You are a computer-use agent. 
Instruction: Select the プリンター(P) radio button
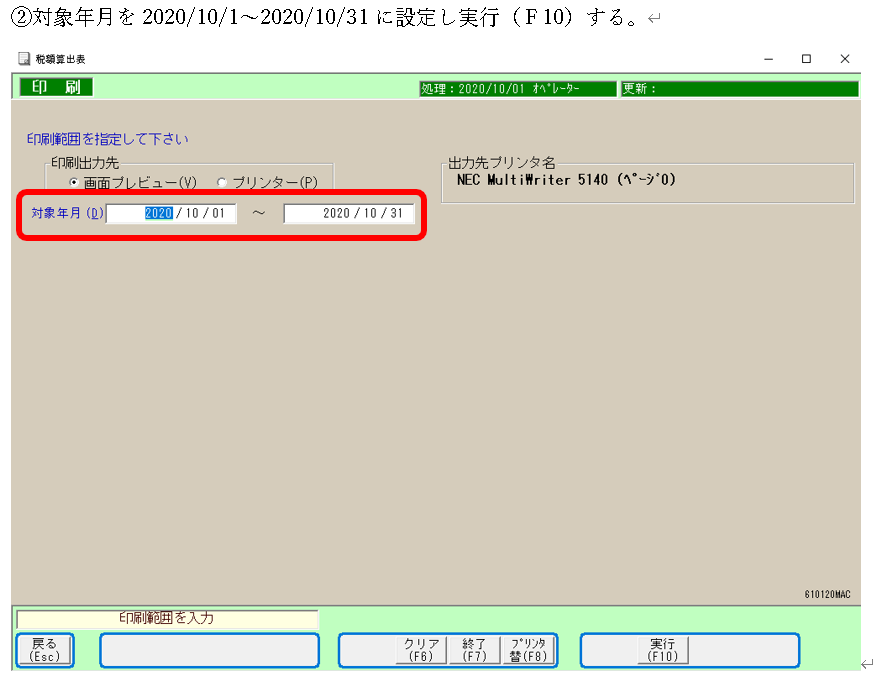(x=222, y=182)
